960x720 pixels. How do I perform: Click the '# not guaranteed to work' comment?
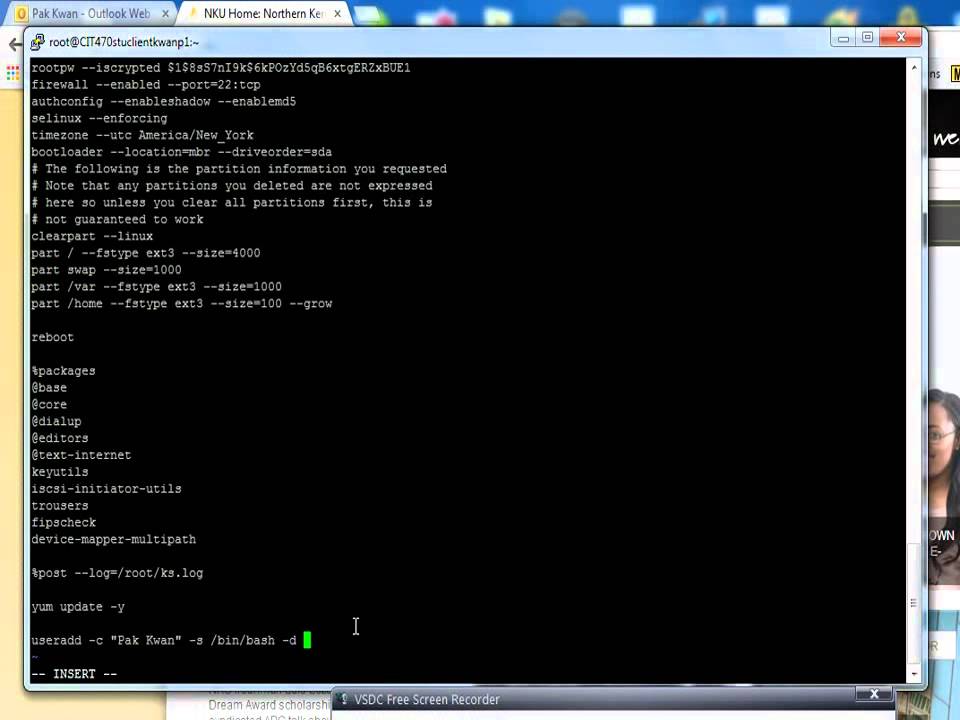[117, 220]
